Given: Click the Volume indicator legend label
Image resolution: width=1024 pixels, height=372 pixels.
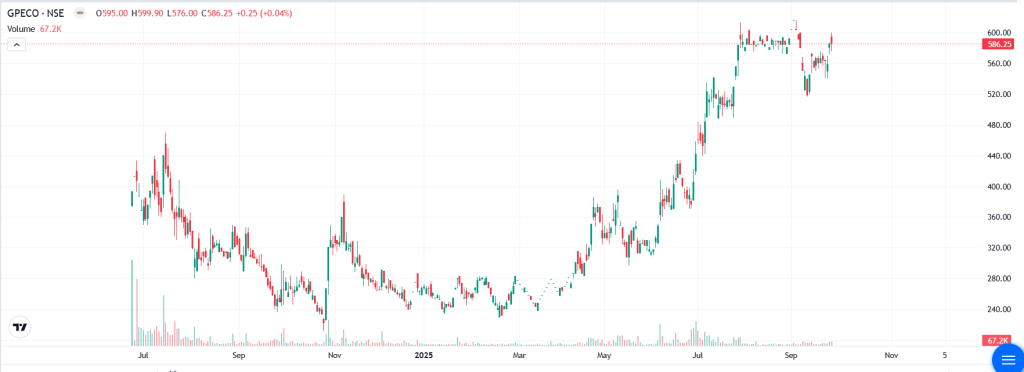Looking at the screenshot, I should coord(21,29).
